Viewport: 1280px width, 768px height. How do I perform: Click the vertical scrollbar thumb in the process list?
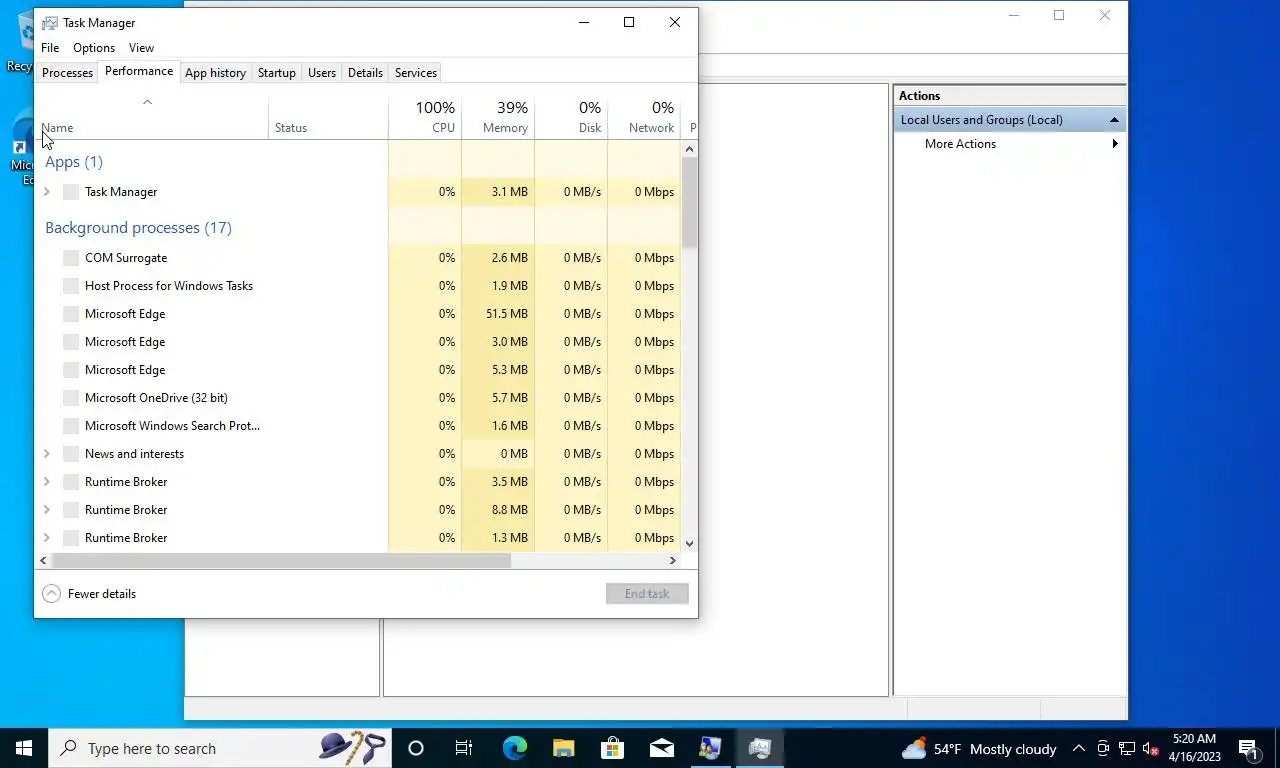[x=689, y=202]
